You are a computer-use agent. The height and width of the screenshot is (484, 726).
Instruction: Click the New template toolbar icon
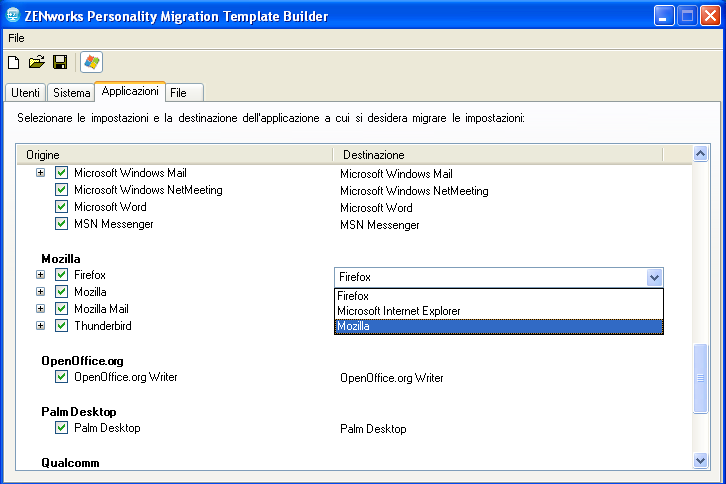click(x=14, y=62)
